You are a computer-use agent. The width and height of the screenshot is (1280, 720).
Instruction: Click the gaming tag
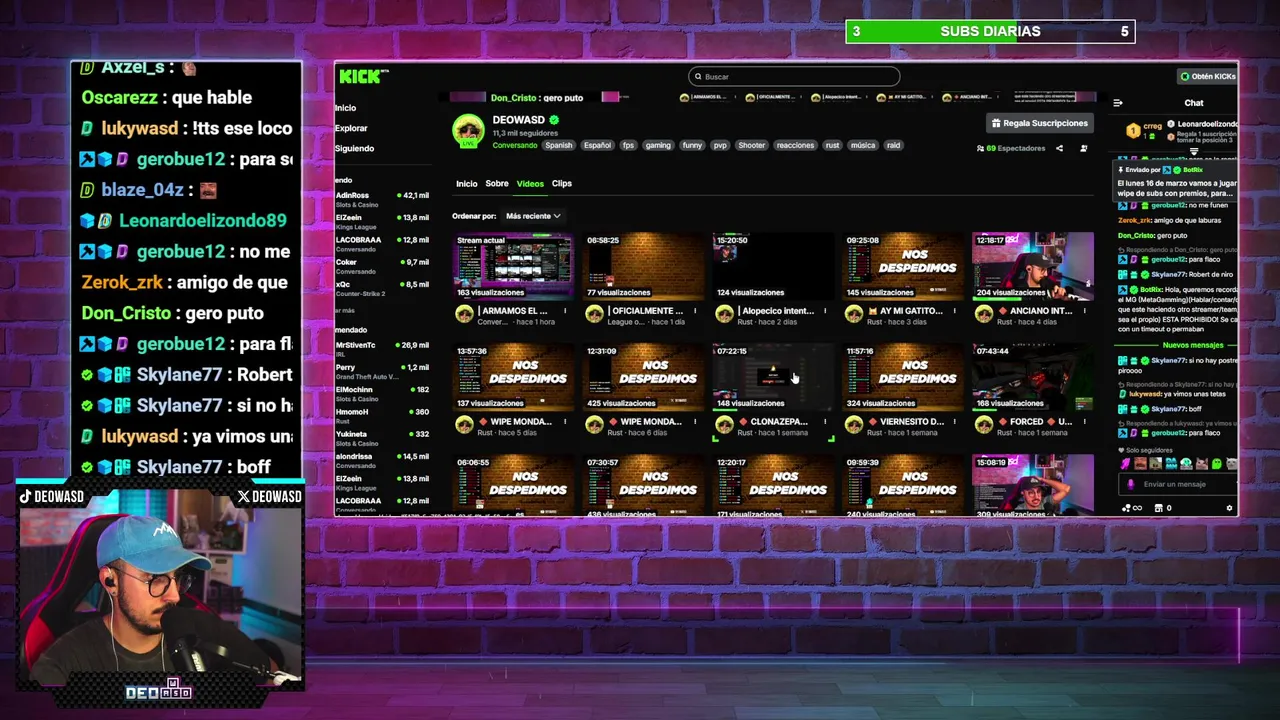point(658,145)
